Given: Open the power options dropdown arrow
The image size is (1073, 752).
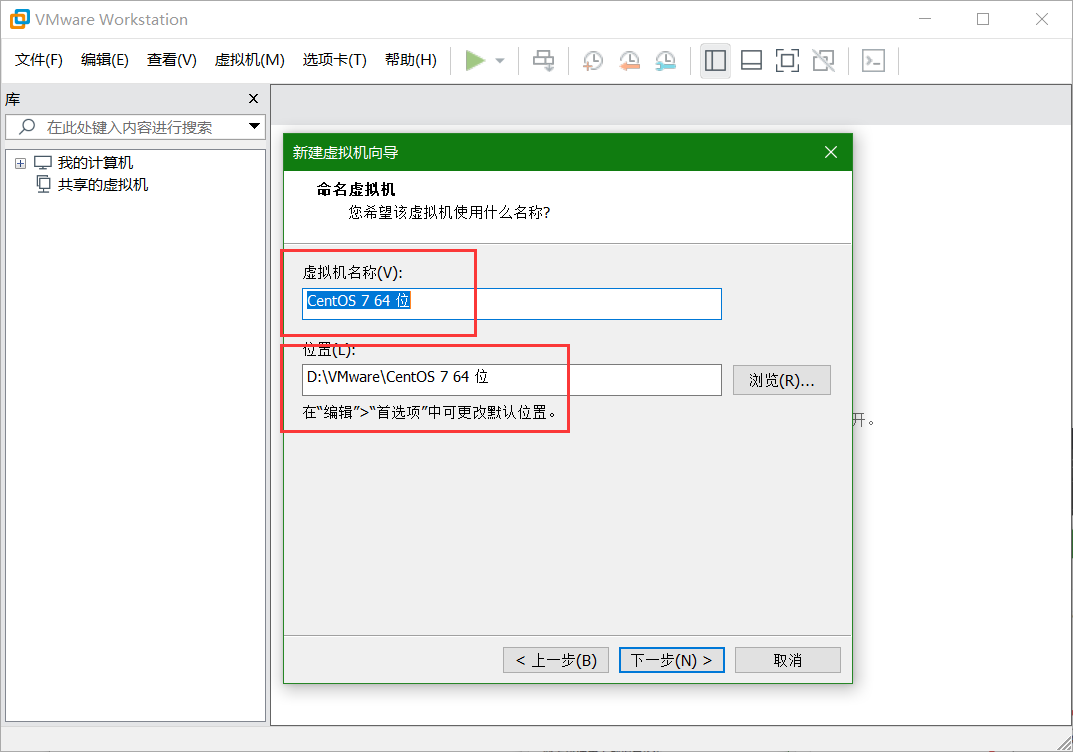Looking at the screenshot, I should tap(500, 61).
